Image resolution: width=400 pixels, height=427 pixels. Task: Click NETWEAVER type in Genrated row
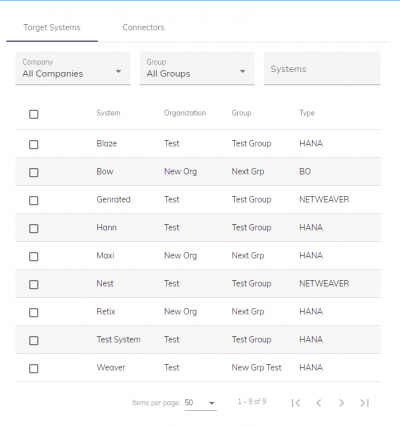pyautogui.click(x=324, y=199)
